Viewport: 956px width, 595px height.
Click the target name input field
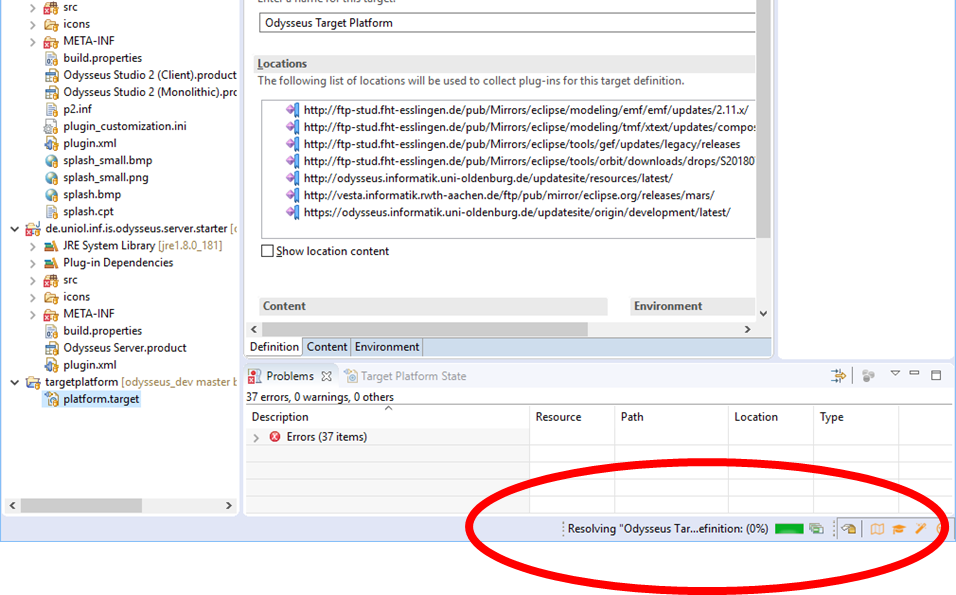tap(505, 23)
